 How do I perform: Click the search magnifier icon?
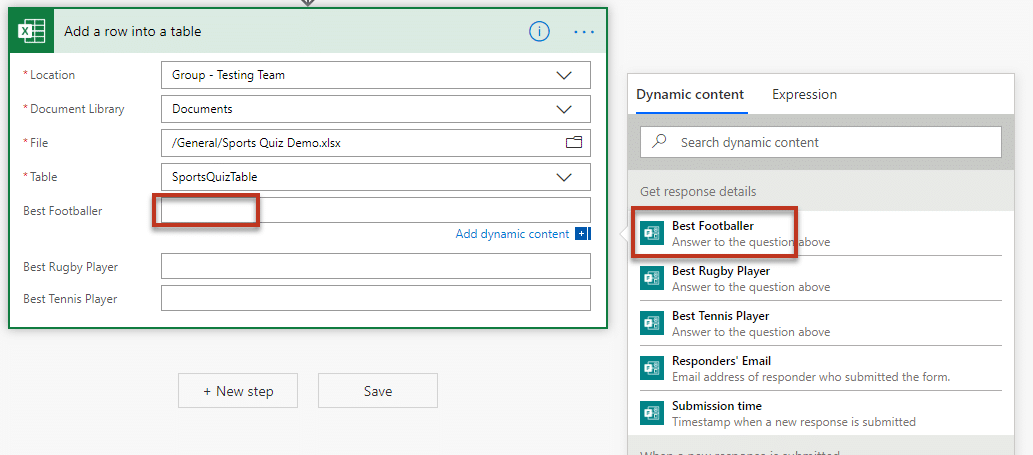pyautogui.click(x=660, y=142)
